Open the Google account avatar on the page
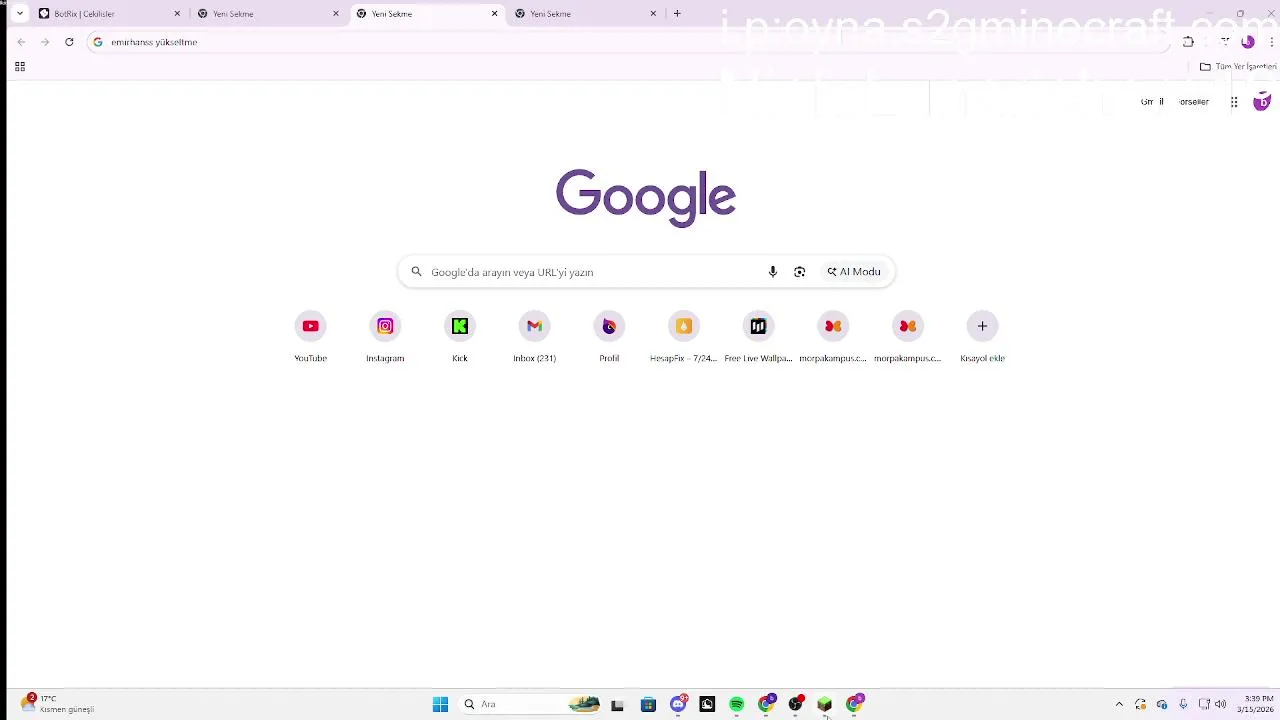The image size is (1280, 720). point(1262,102)
